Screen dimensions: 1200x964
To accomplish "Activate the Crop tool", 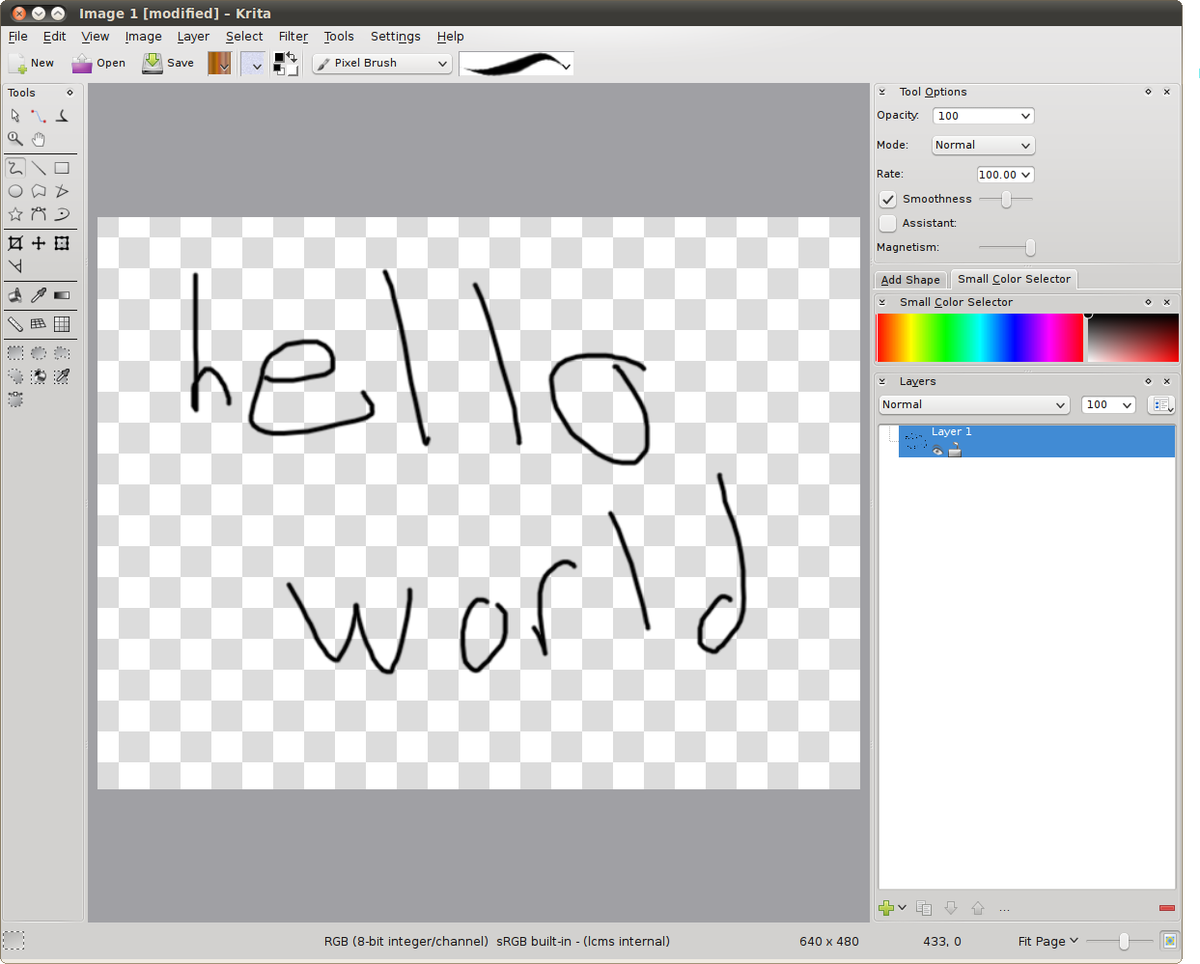I will pyautogui.click(x=15, y=243).
